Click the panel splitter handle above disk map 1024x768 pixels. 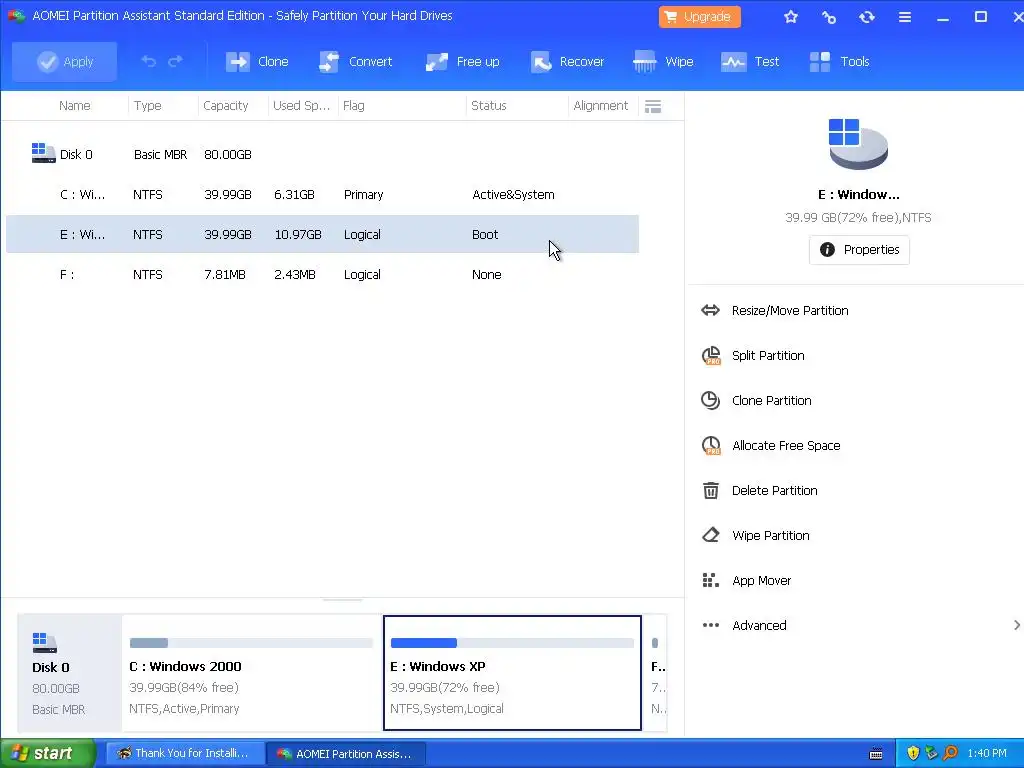[x=342, y=599]
